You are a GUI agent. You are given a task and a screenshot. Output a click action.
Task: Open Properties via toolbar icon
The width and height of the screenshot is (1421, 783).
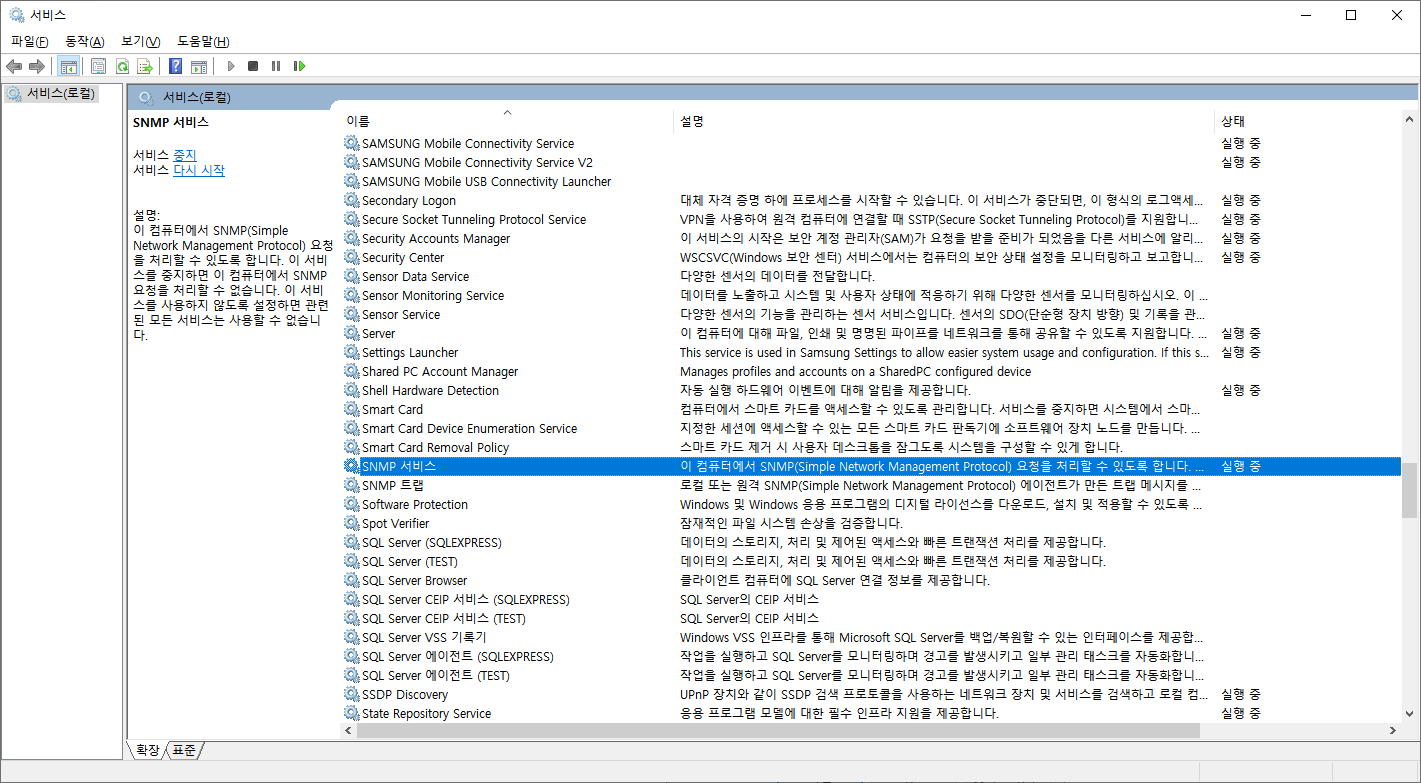pyautogui.click(x=98, y=66)
